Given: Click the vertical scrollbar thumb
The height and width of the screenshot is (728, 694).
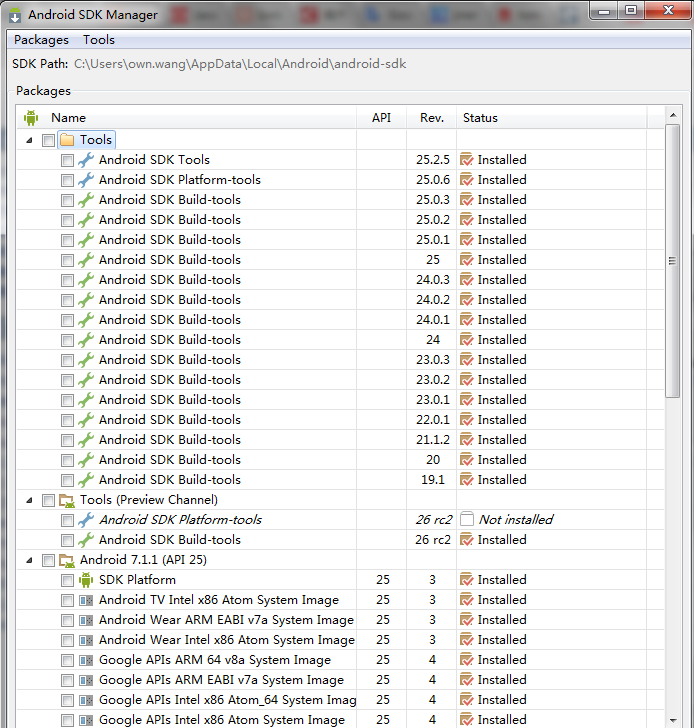Looking at the screenshot, I should point(673,261).
